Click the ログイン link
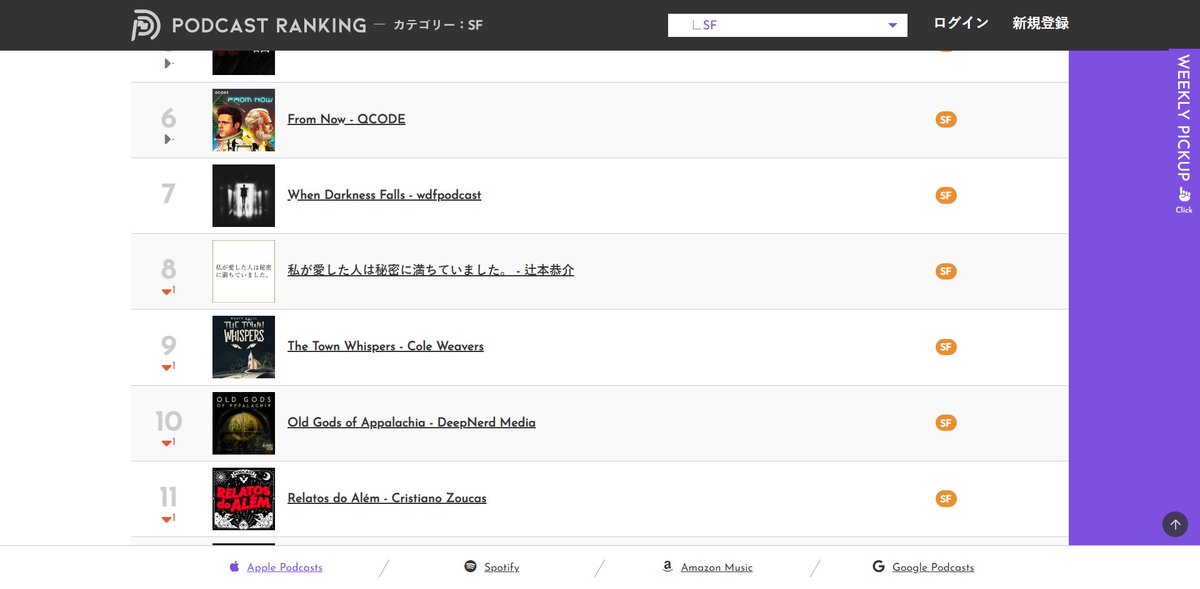 pyautogui.click(x=961, y=23)
